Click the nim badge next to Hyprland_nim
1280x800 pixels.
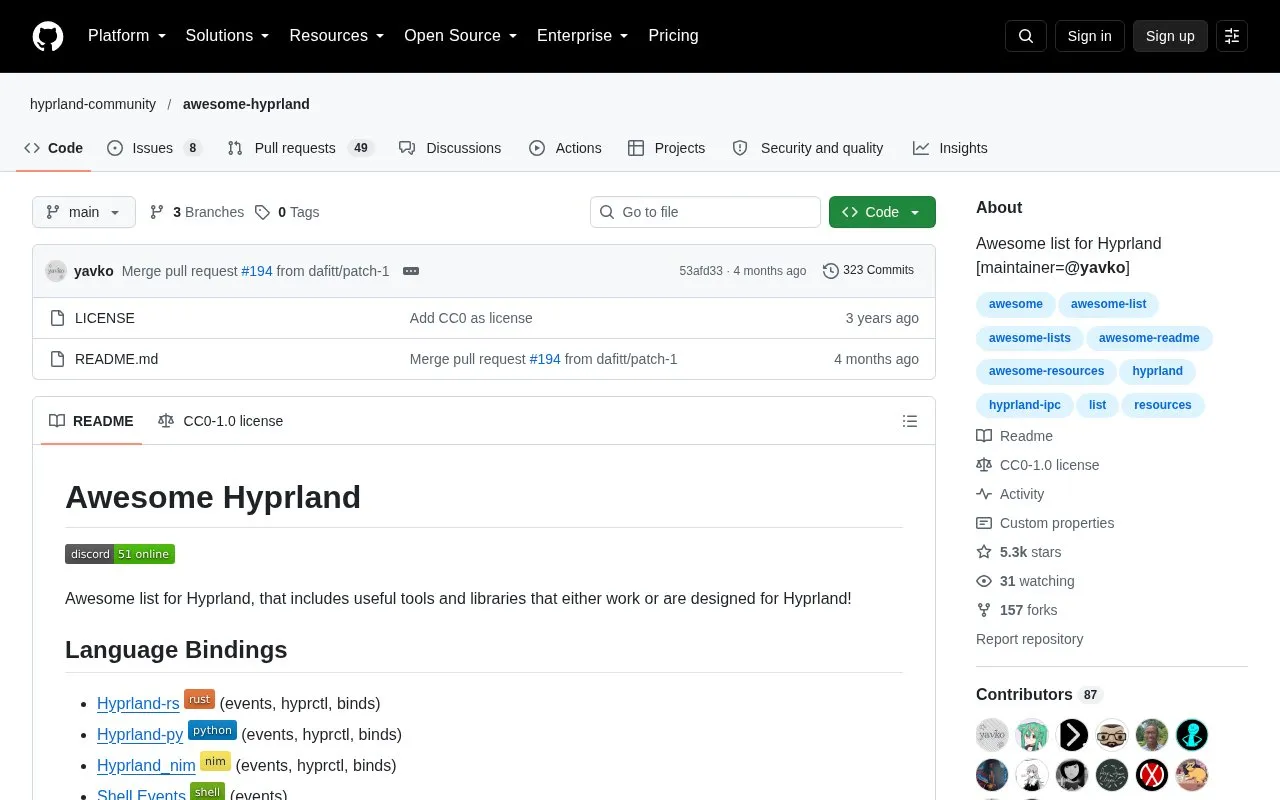[x=215, y=761]
